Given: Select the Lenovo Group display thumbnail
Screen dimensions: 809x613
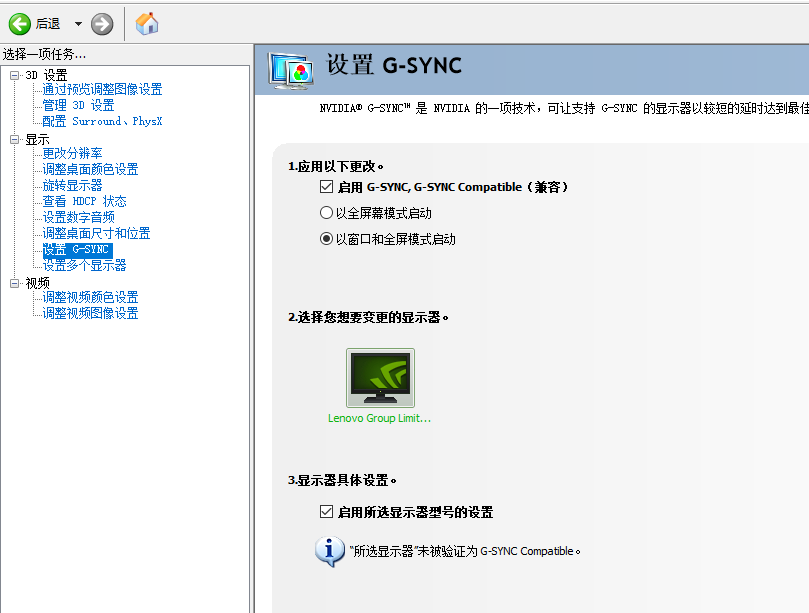Looking at the screenshot, I should point(380,378).
